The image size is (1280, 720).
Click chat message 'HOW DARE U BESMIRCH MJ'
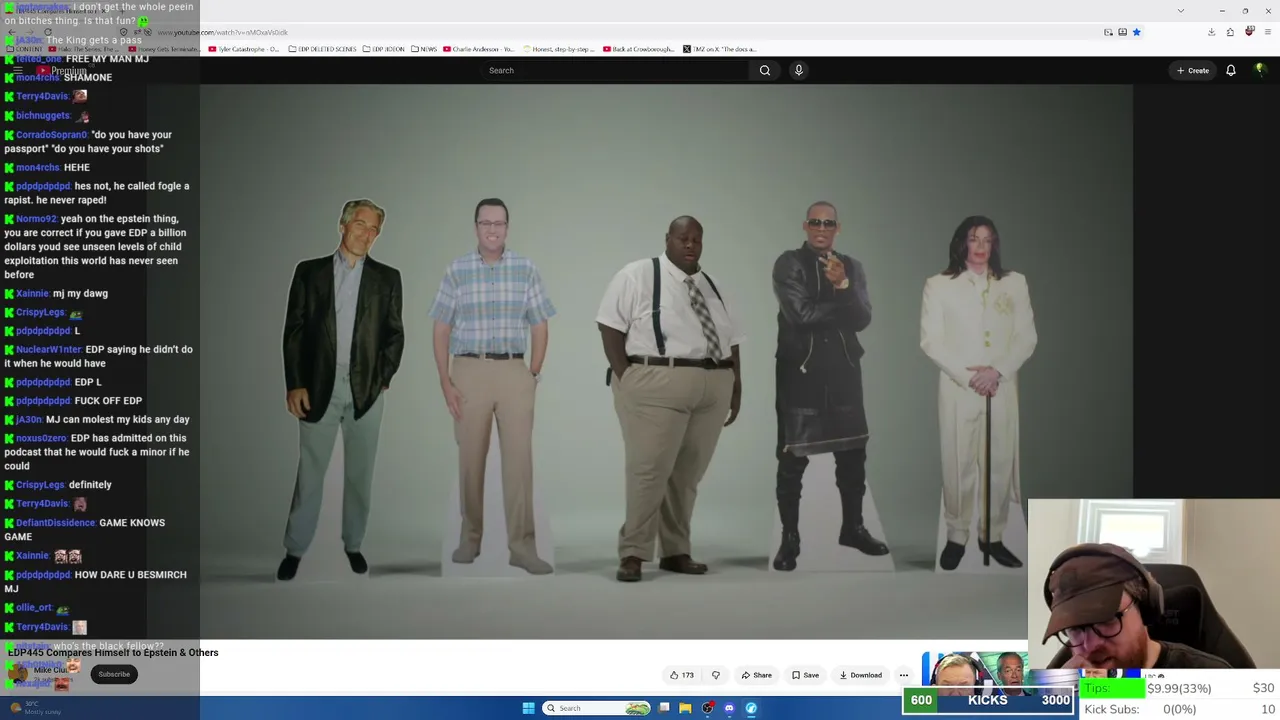[x=95, y=582]
